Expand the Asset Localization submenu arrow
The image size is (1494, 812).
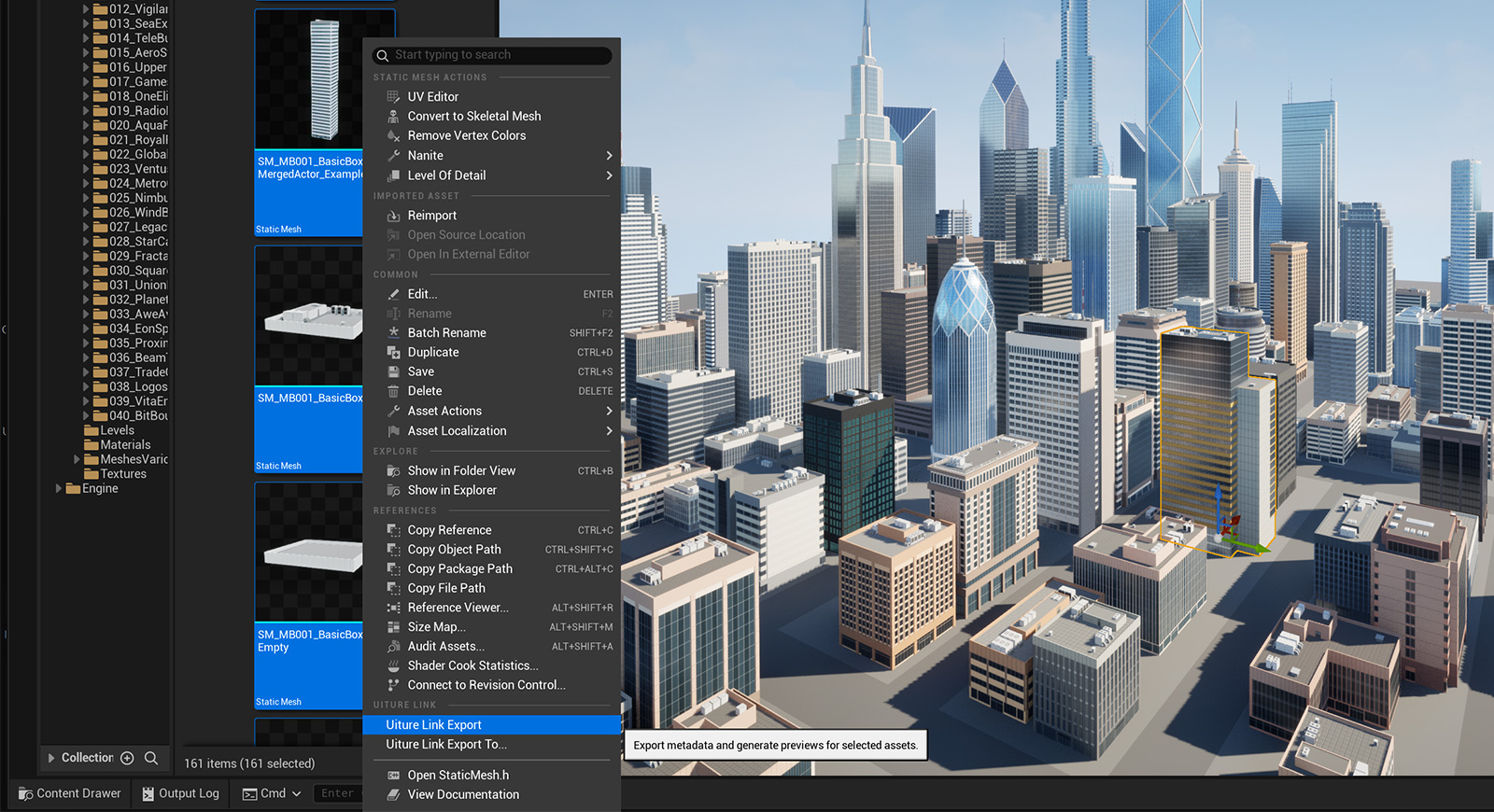point(609,431)
